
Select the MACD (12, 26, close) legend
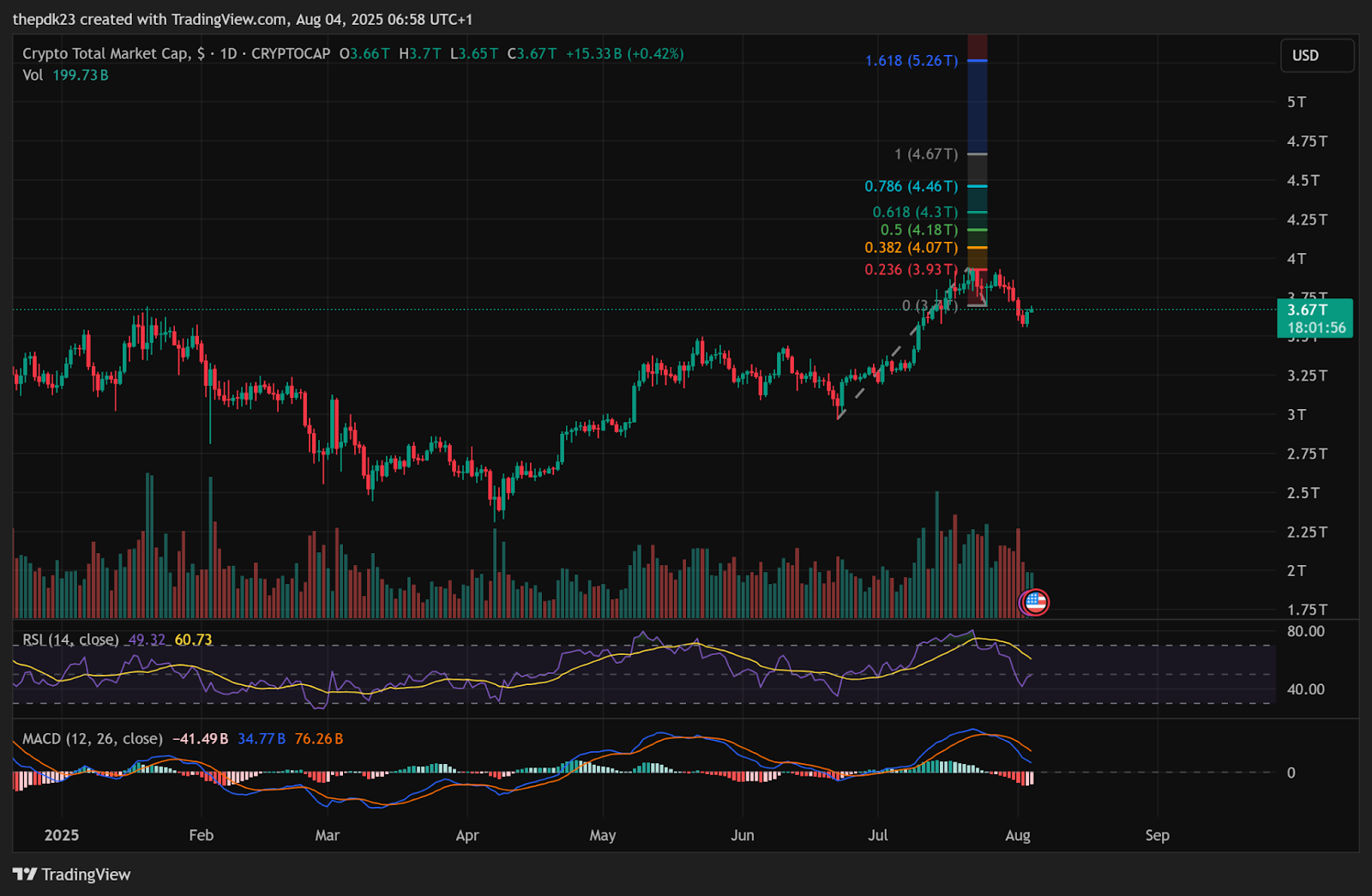(x=92, y=738)
